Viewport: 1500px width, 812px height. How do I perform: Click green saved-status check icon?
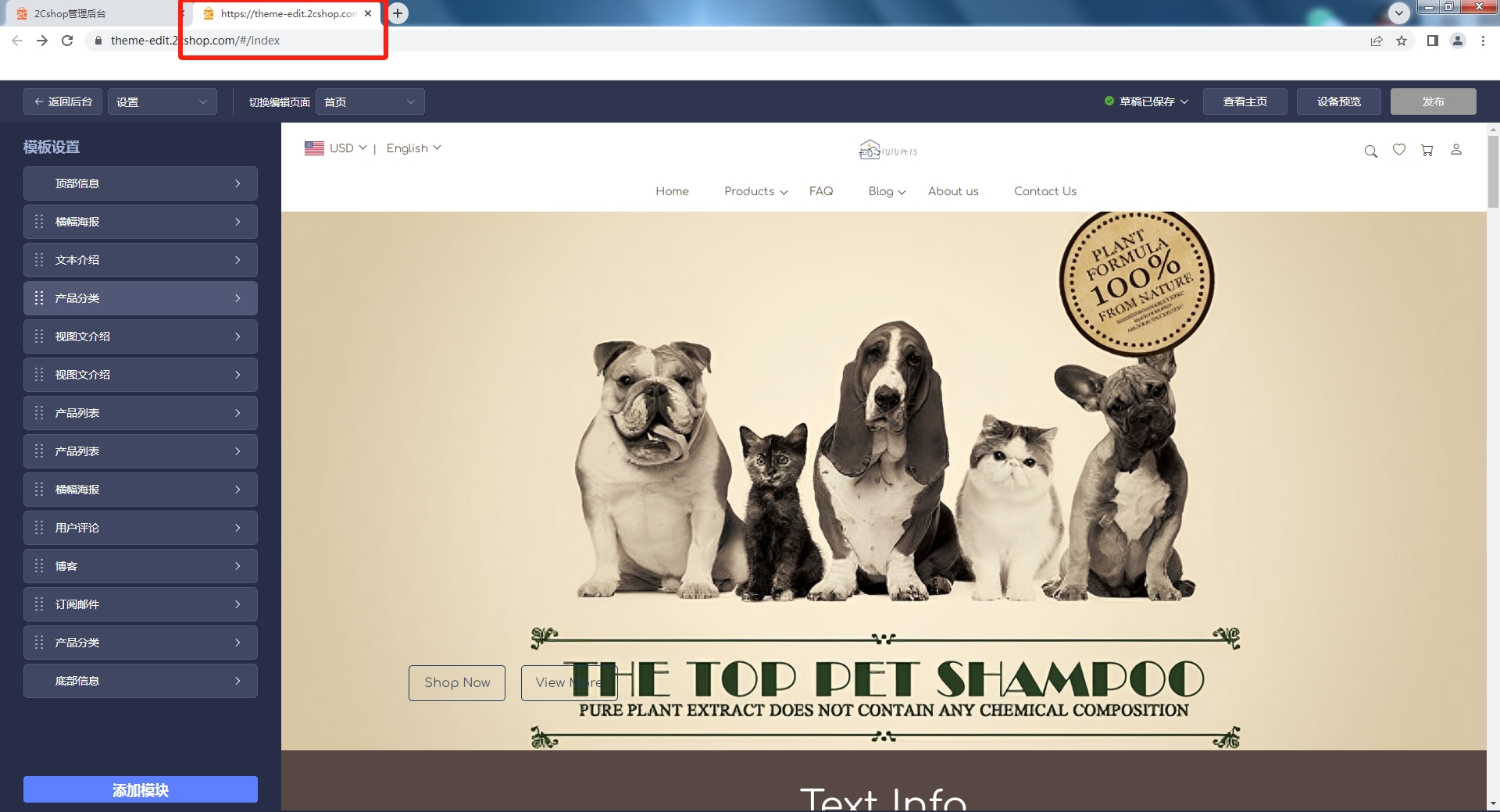tap(1109, 101)
